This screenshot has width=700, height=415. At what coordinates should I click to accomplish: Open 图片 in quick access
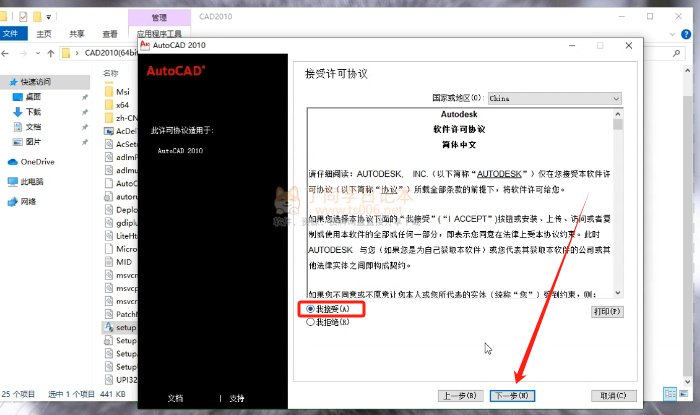(x=33, y=141)
